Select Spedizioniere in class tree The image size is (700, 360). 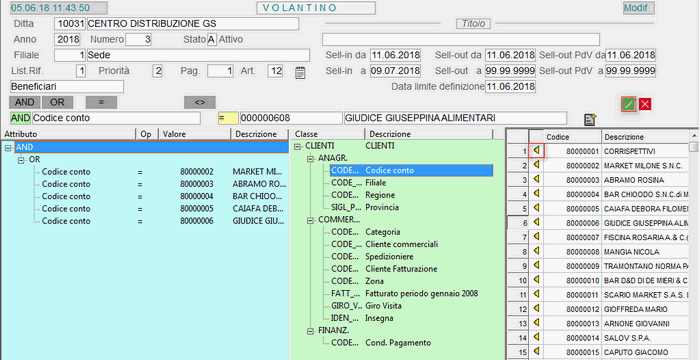pos(389,257)
